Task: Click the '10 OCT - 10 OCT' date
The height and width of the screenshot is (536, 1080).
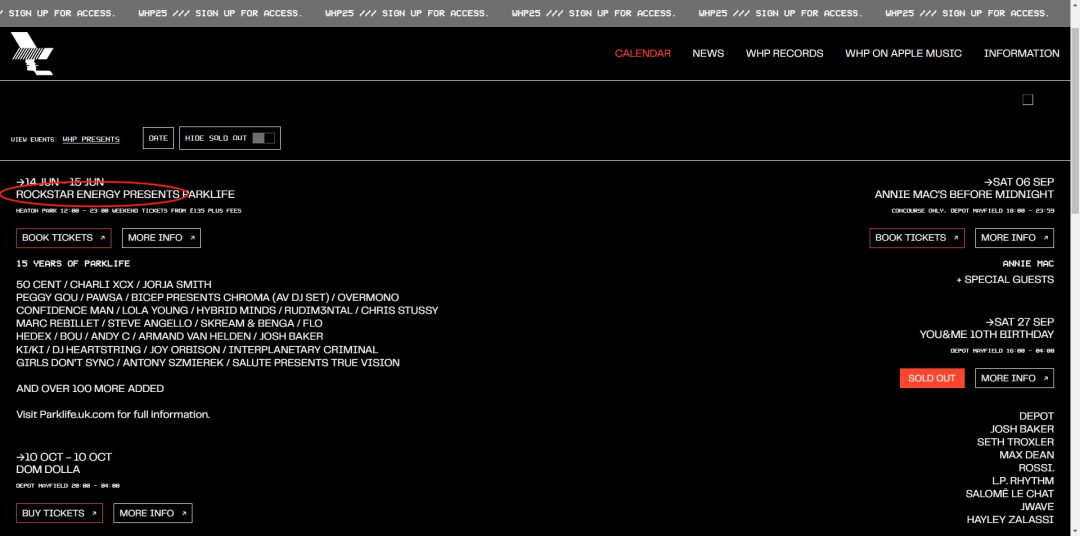Action: [x=64, y=457]
